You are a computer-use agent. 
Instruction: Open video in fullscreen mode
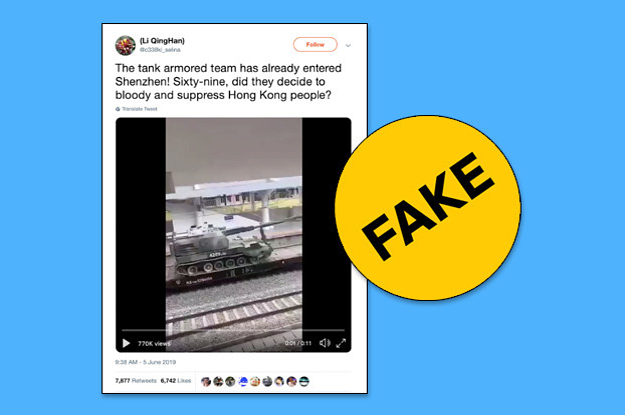[341, 343]
